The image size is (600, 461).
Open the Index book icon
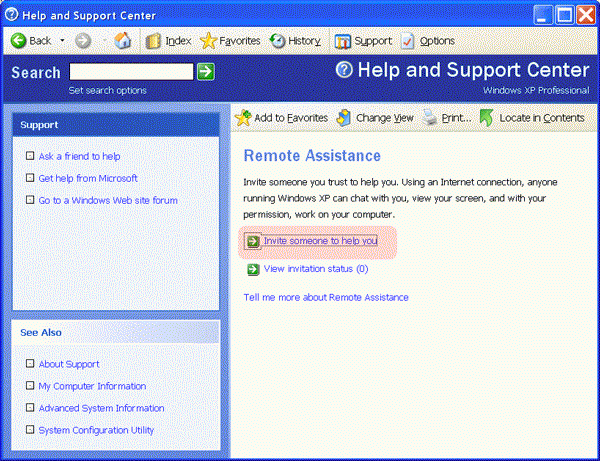(x=153, y=41)
